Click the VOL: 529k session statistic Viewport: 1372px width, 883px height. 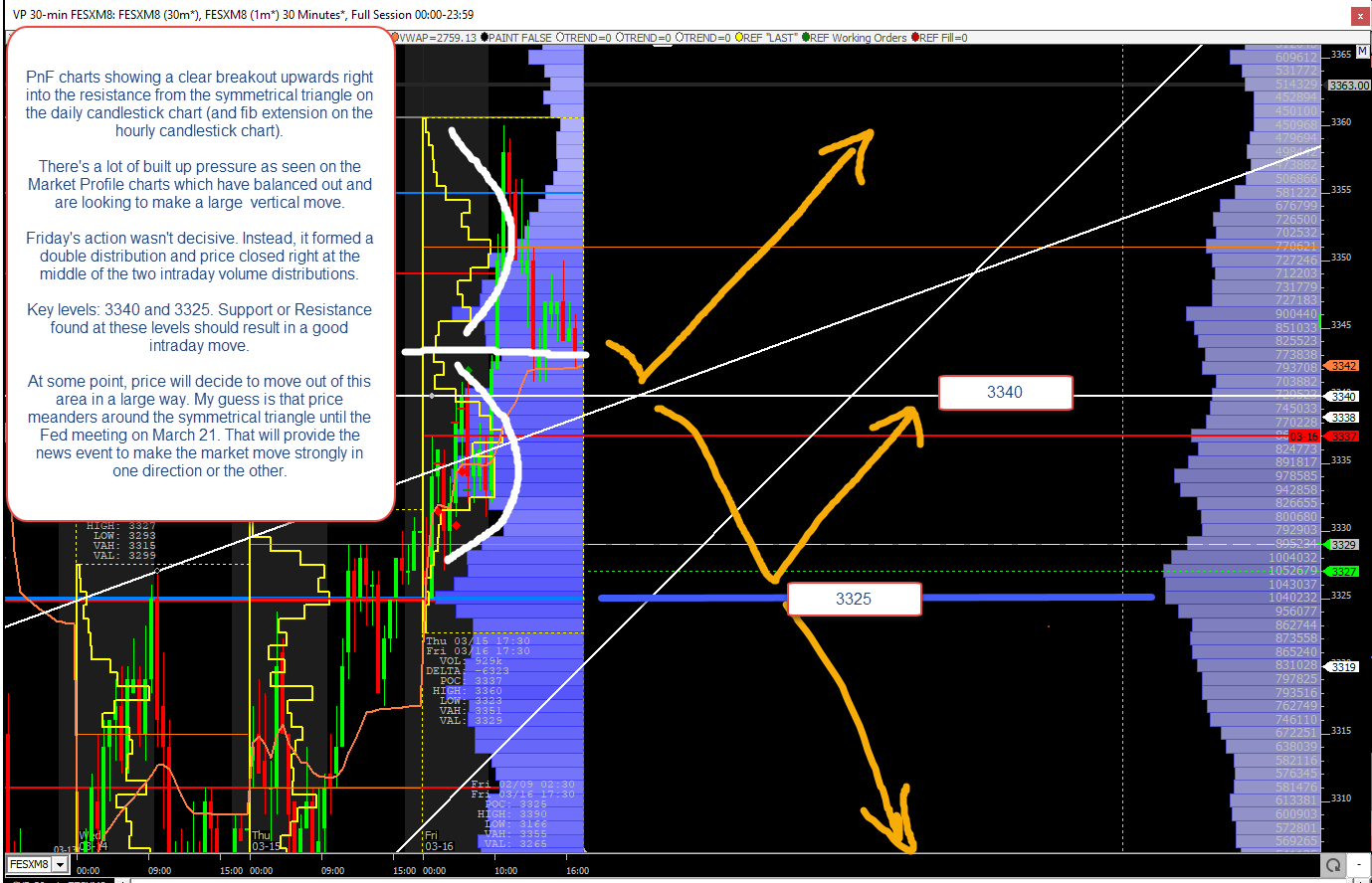(x=471, y=661)
